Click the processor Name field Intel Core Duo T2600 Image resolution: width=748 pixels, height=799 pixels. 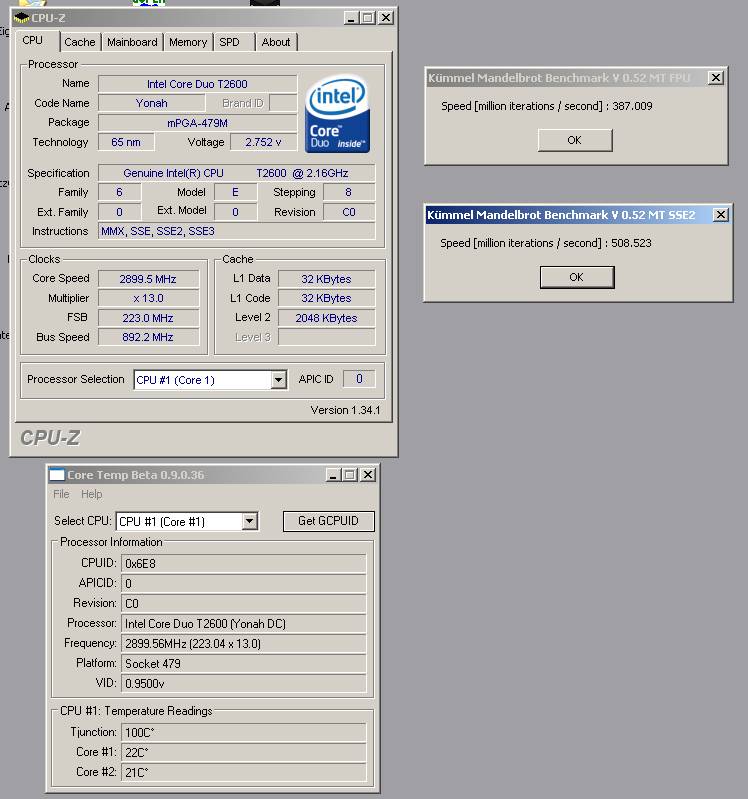(x=198, y=84)
